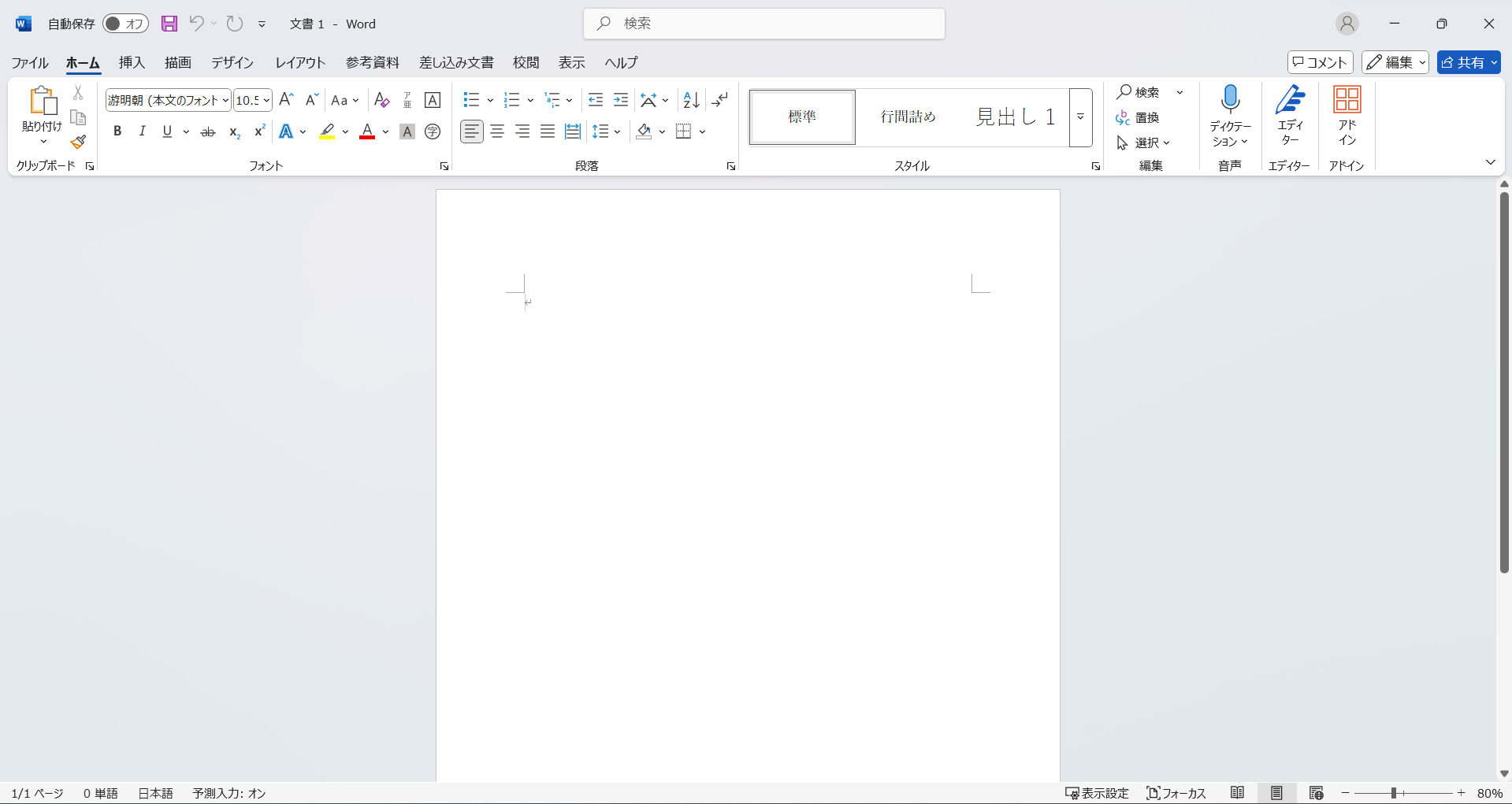Click the Undo arrow icon
This screenshot has width=1512, height=804.
[196, 24]
